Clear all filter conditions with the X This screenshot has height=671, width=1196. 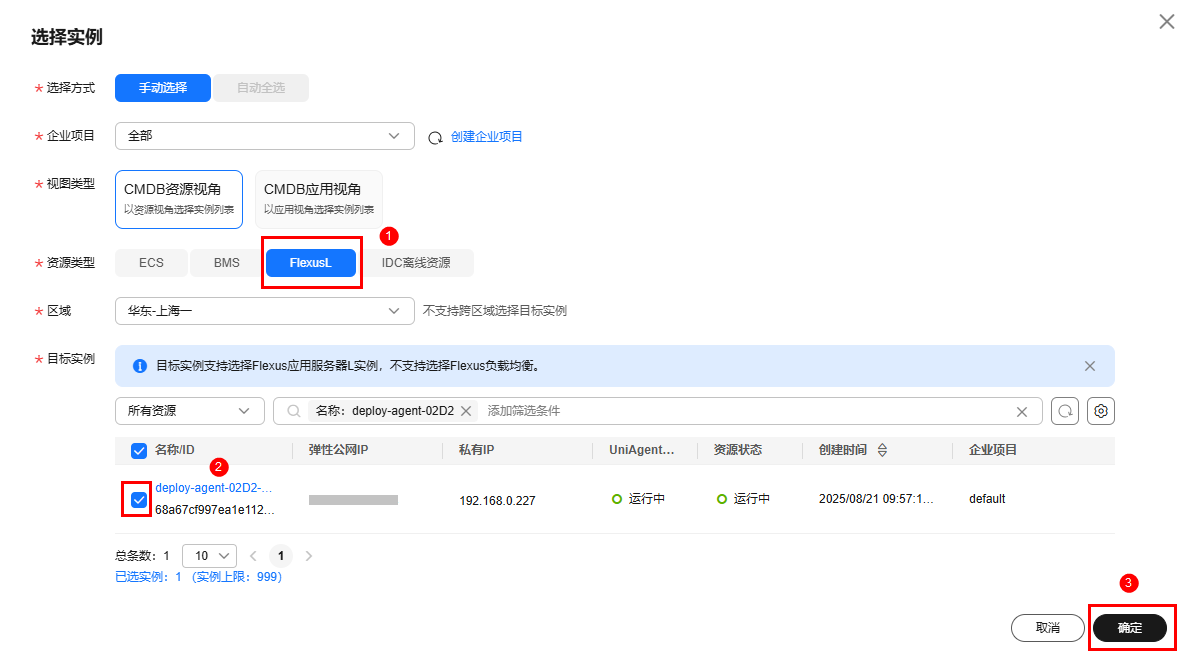click(x=1022, y=410)
